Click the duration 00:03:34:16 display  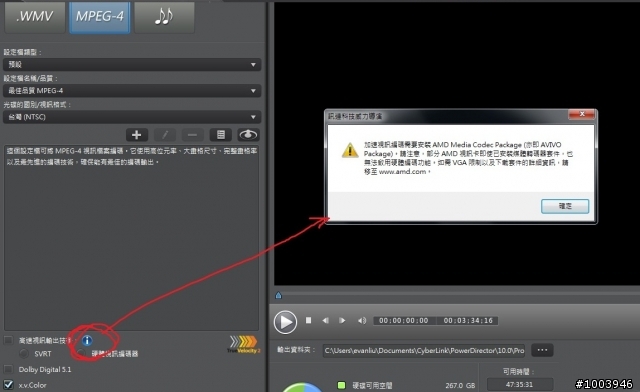point(468,321)
